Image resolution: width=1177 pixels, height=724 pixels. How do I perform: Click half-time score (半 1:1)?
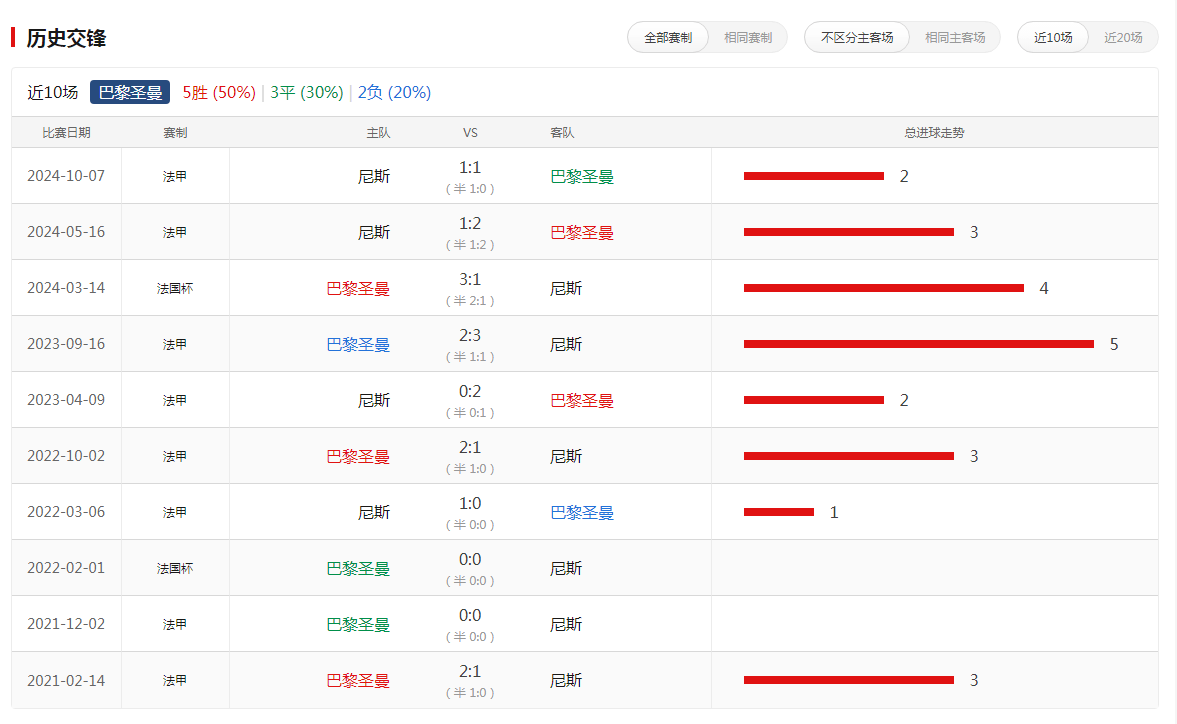point(470,357)
